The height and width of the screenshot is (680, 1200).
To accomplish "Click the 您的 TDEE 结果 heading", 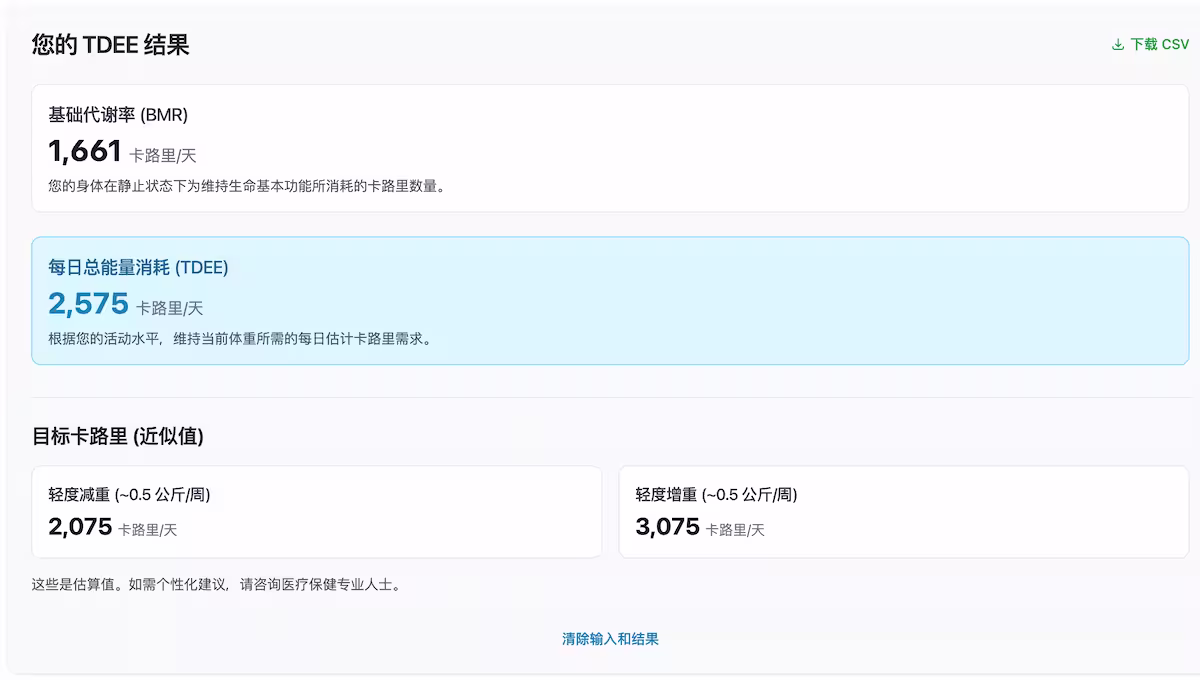I will (x=110, y=44).
